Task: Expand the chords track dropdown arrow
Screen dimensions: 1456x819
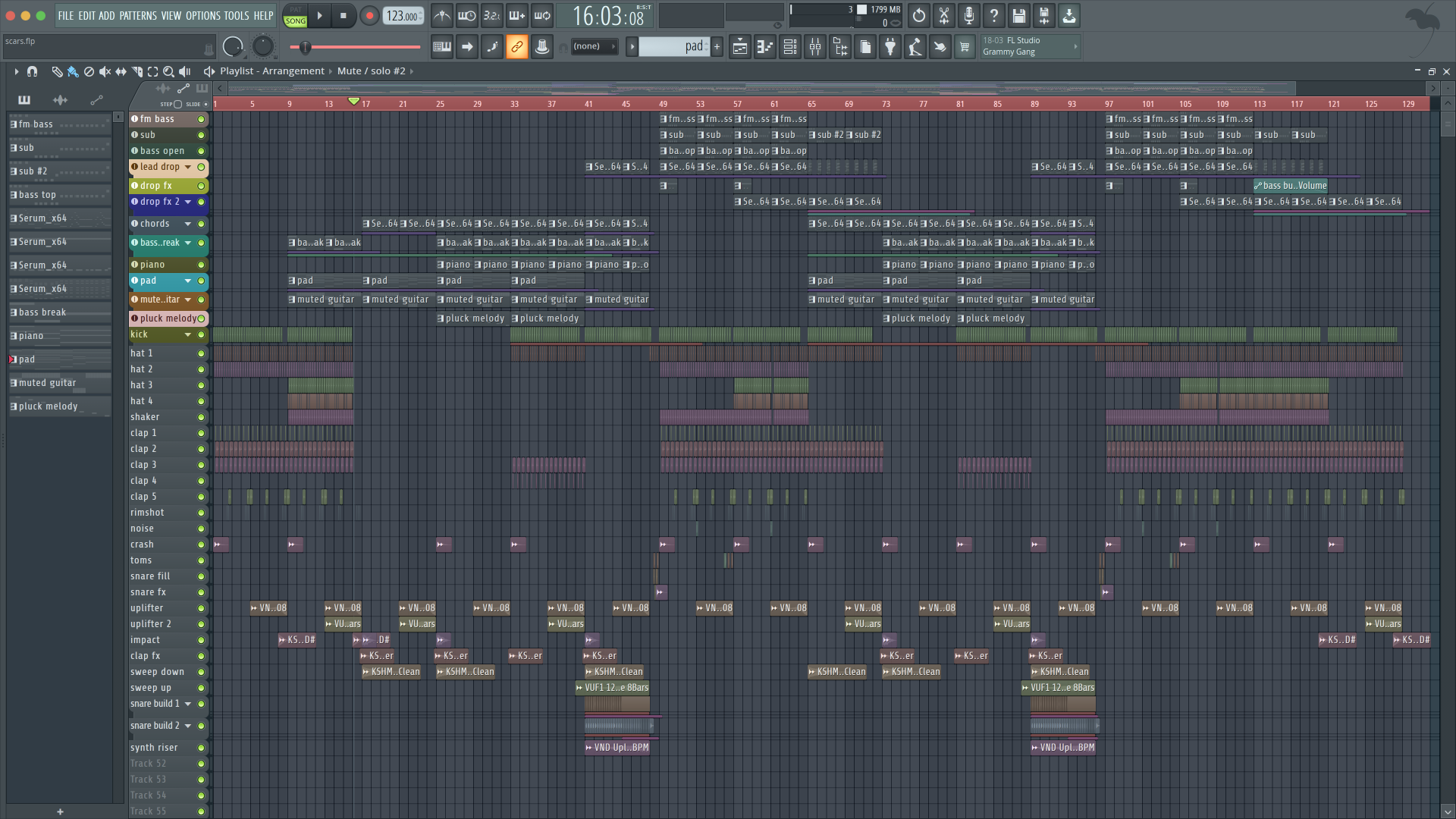Action: (x=188, y=224)
